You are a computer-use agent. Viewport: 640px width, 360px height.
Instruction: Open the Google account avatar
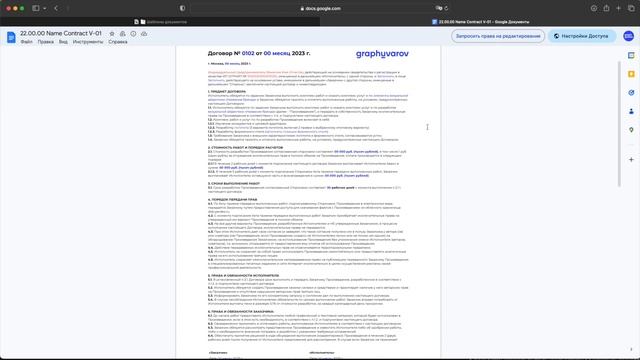(629, 36)
